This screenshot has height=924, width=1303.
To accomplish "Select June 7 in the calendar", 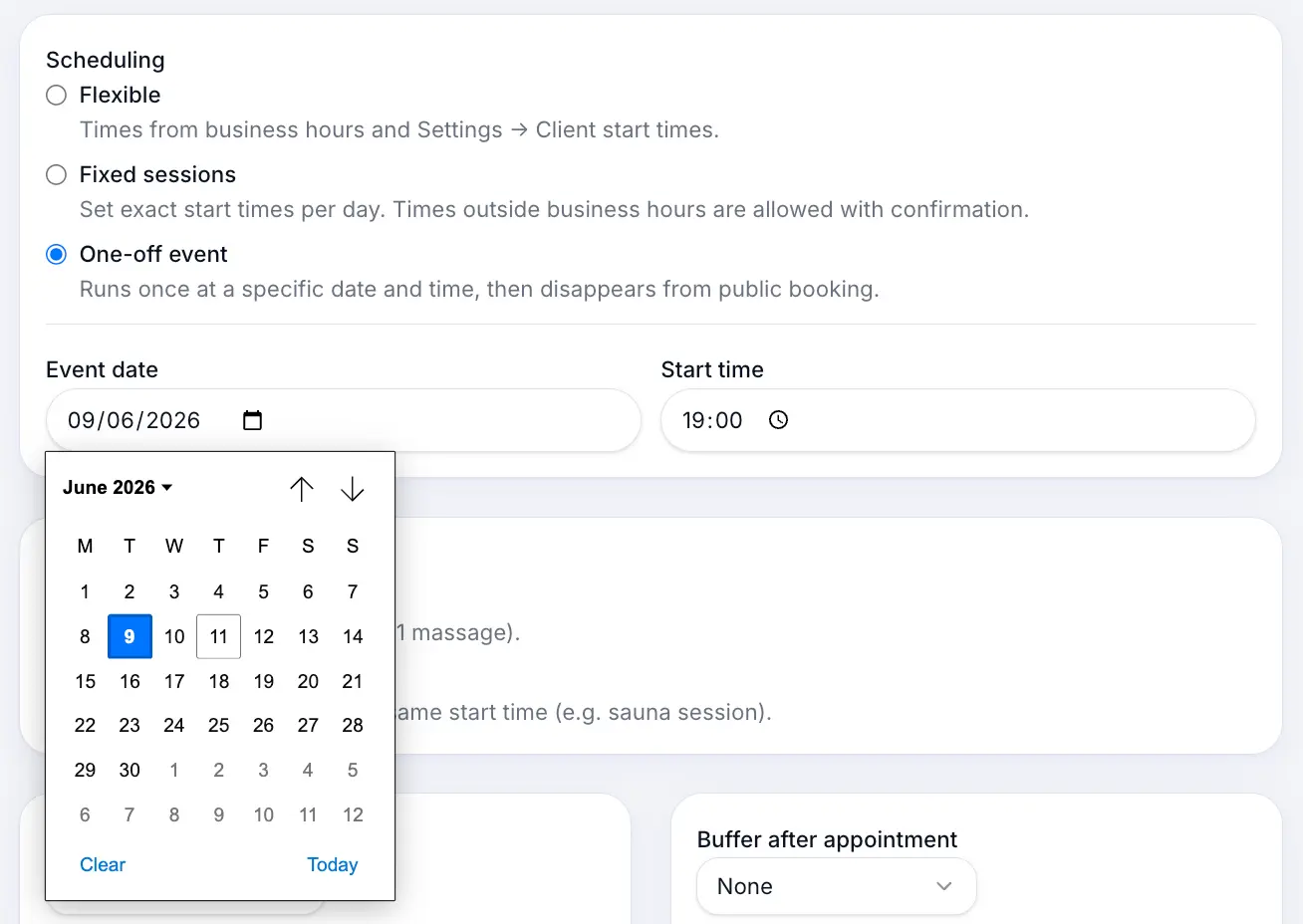I will [353, 591].
